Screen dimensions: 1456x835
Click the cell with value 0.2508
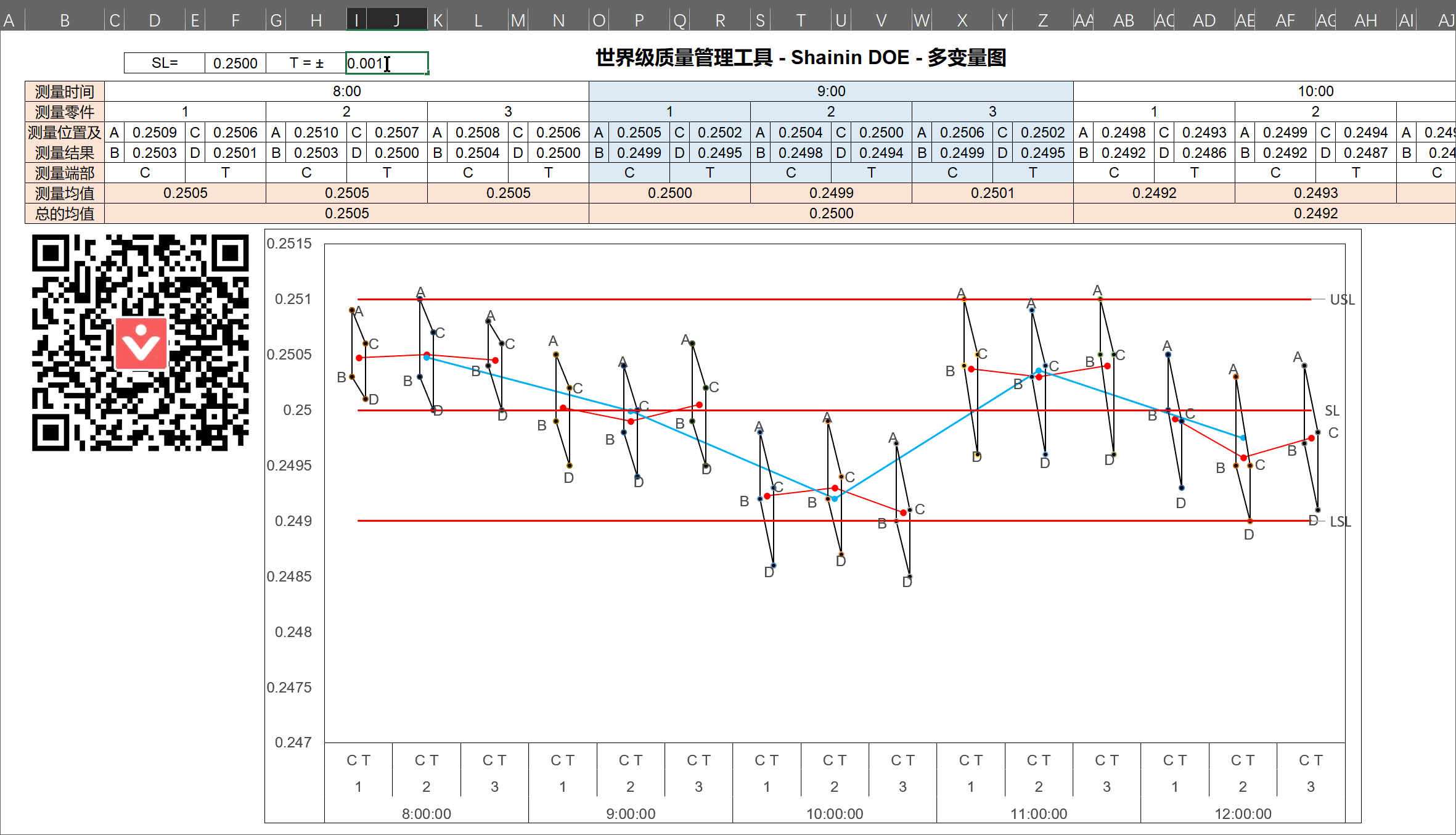tap(478, 132)
